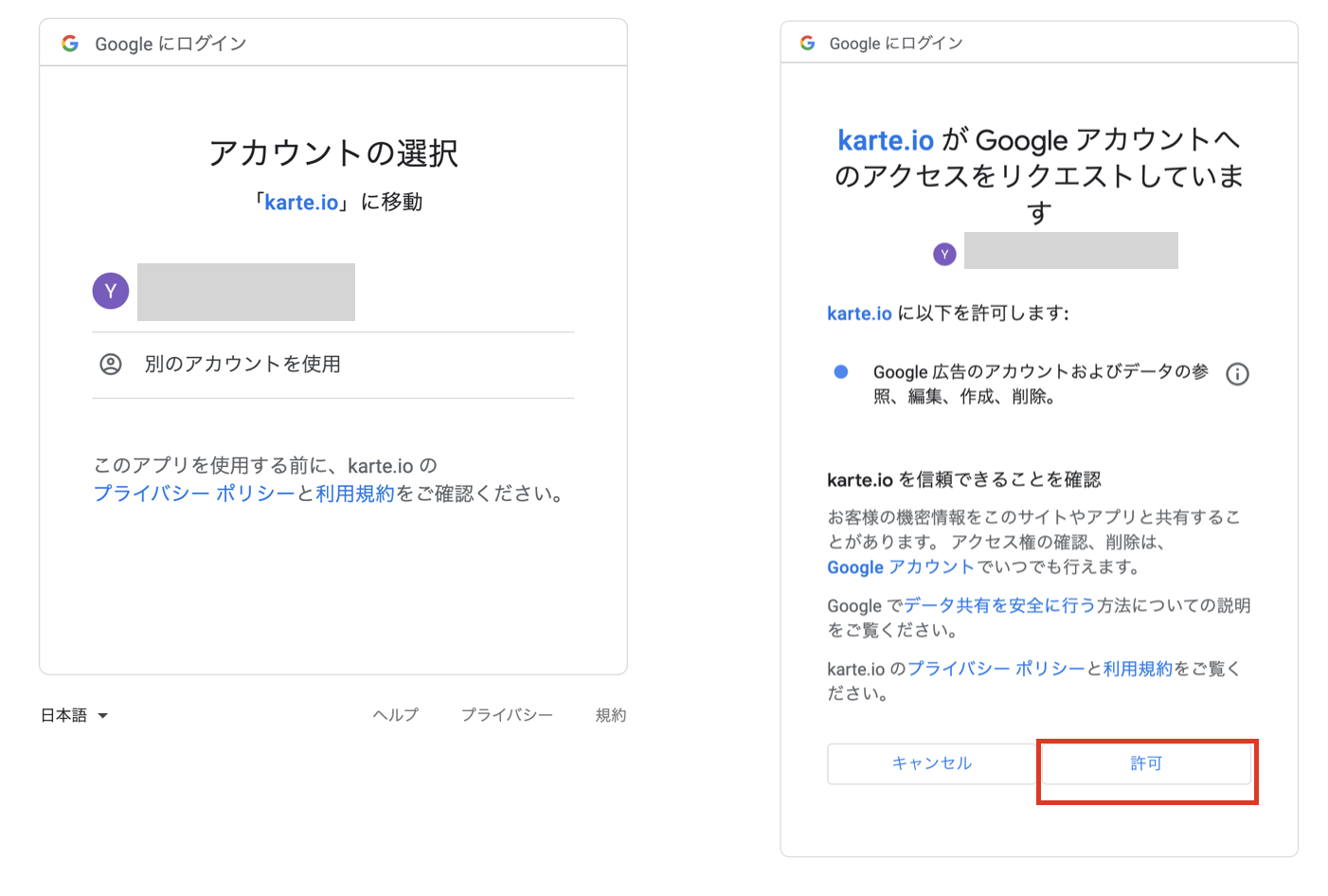Open プライバシー ポリシー link in account chooser
Image resolution: width=1328 pixels, height=896 pixels.
194,493
